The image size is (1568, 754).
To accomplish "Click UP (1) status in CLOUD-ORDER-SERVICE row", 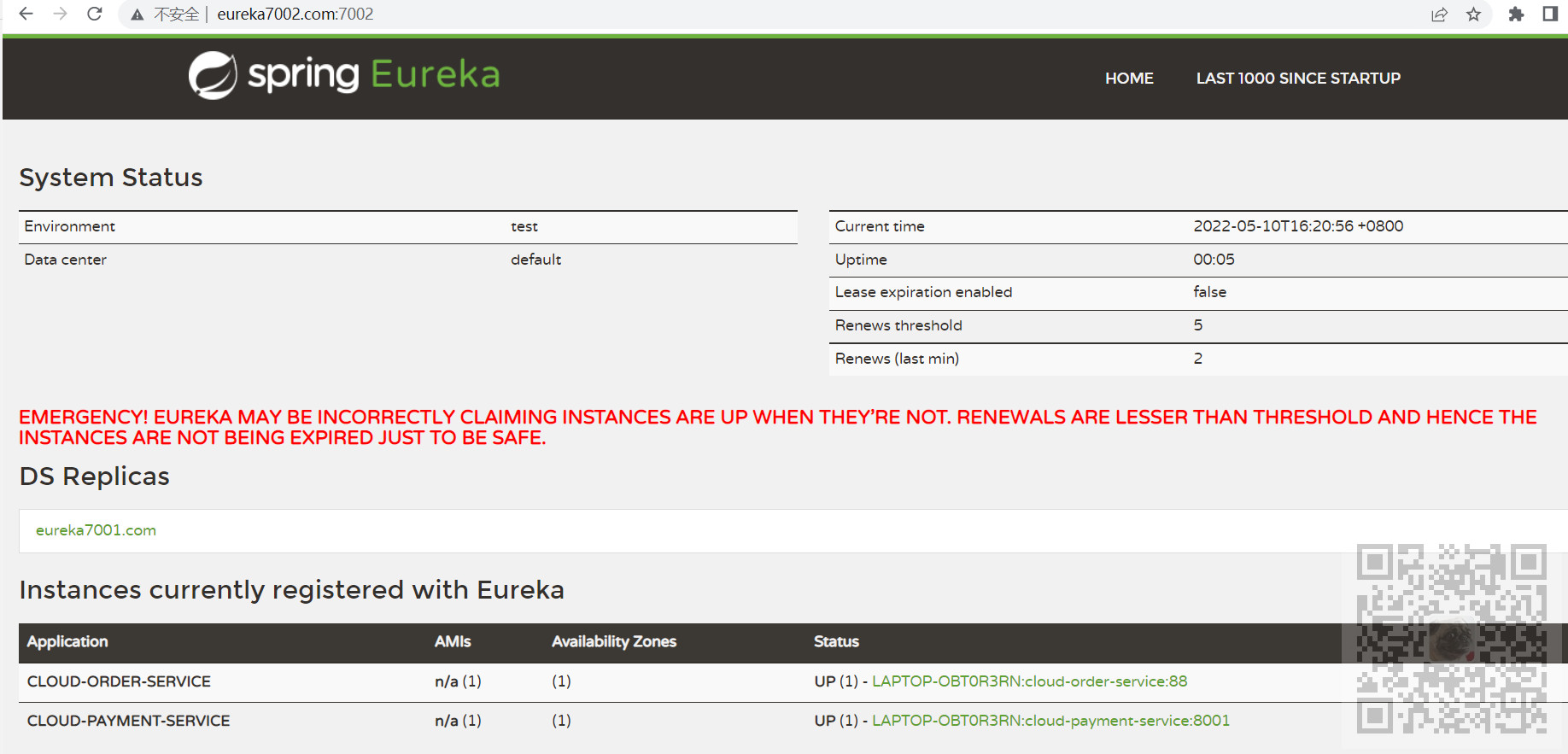I will tap(836, 681).
